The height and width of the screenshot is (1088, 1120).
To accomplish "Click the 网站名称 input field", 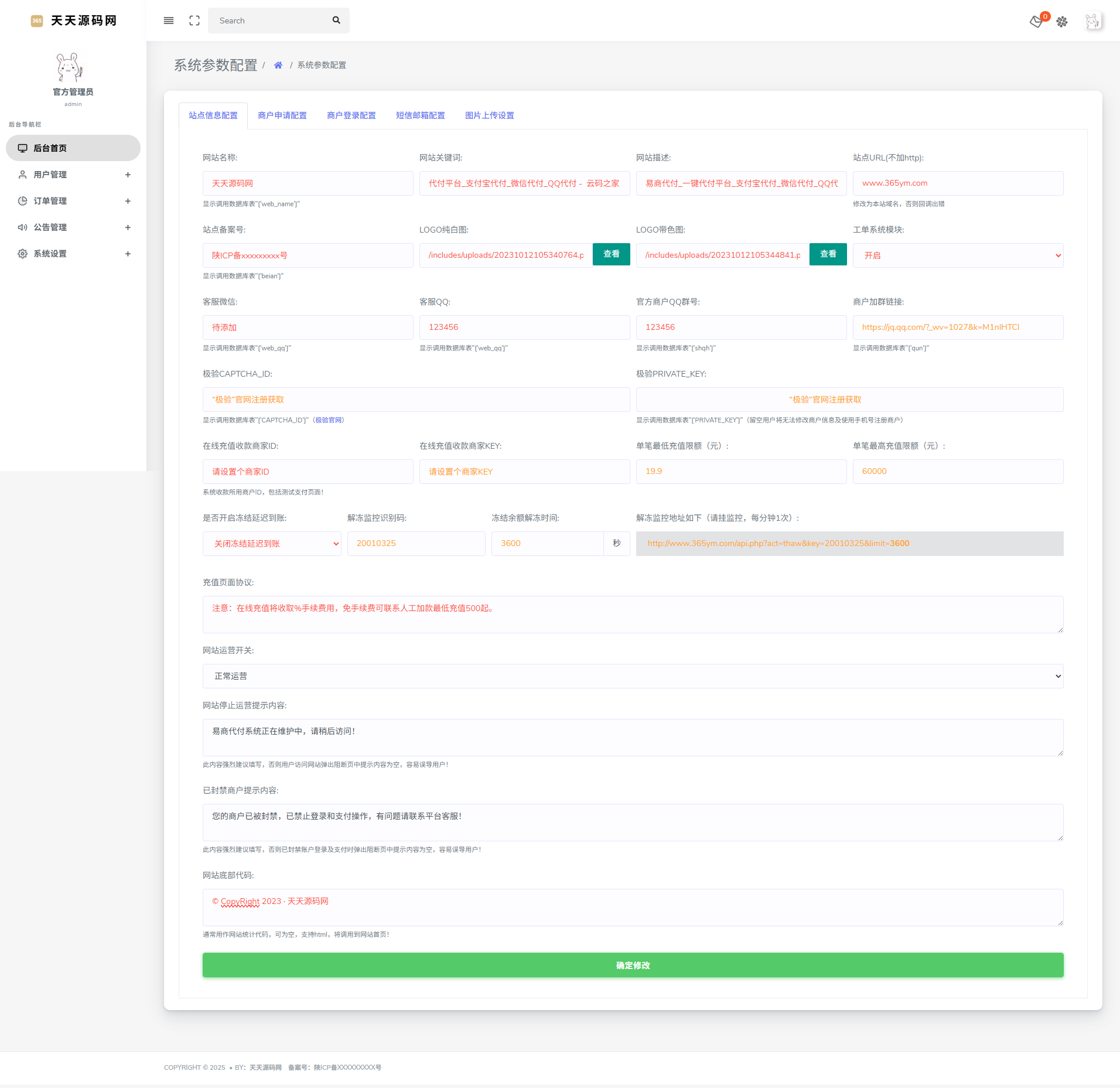I will [x=308, y=183].
